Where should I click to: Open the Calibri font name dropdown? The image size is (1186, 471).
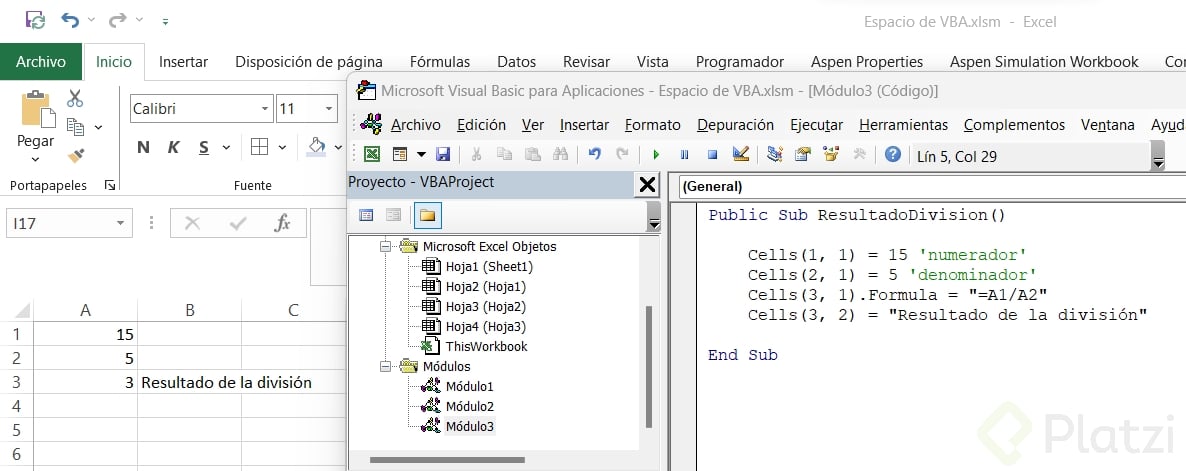pos(265,109)
